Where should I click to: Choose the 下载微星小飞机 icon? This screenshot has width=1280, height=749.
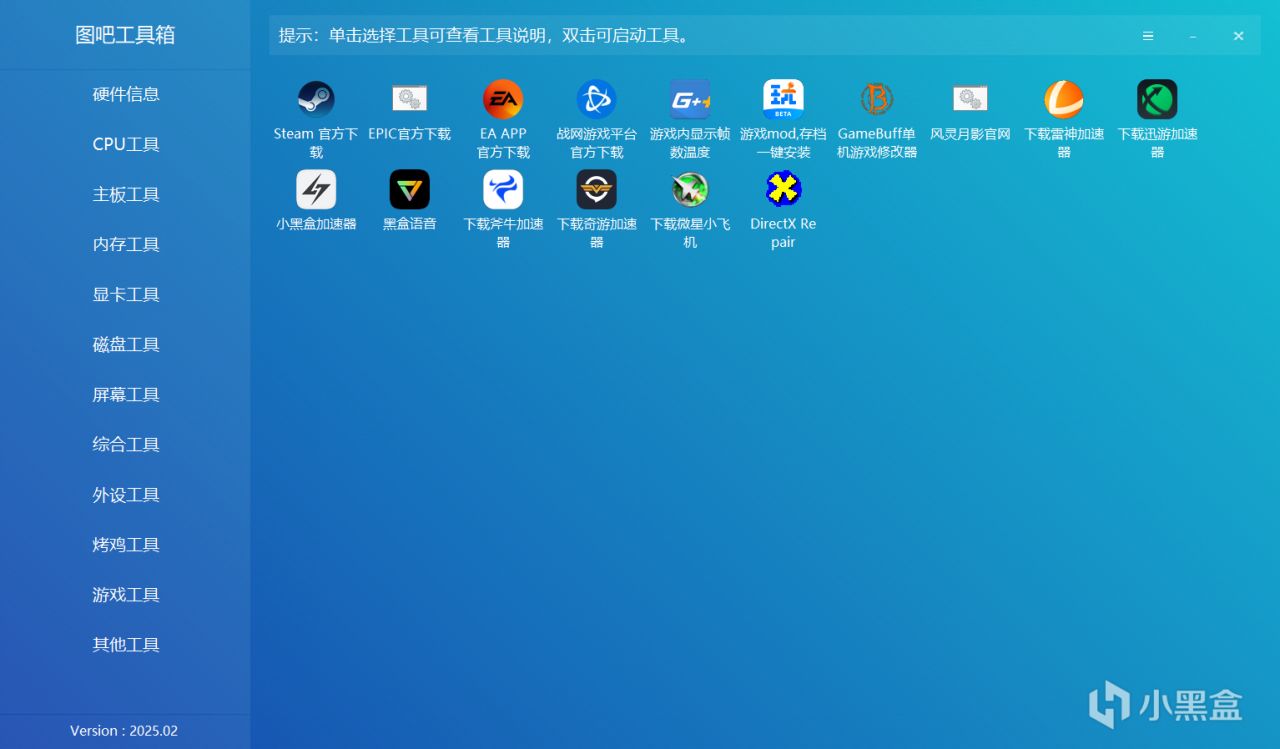click(690, 189)
